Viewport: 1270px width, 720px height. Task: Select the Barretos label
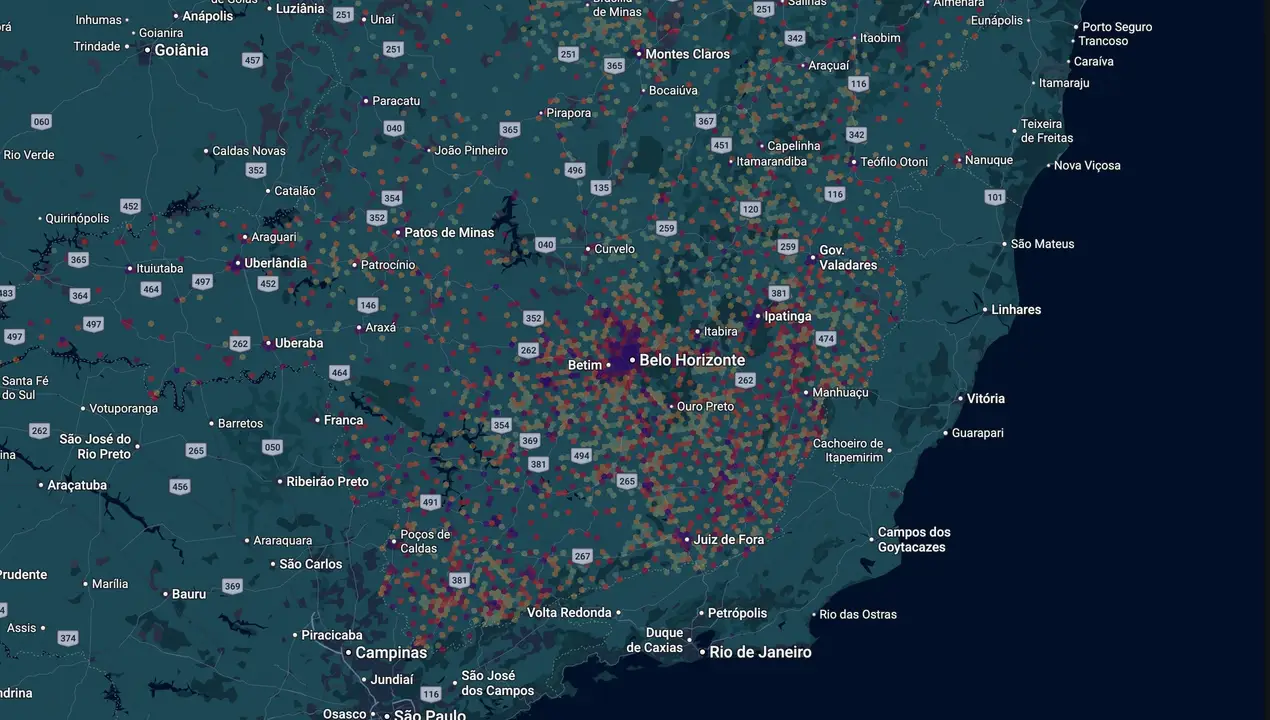click(241, 423)
